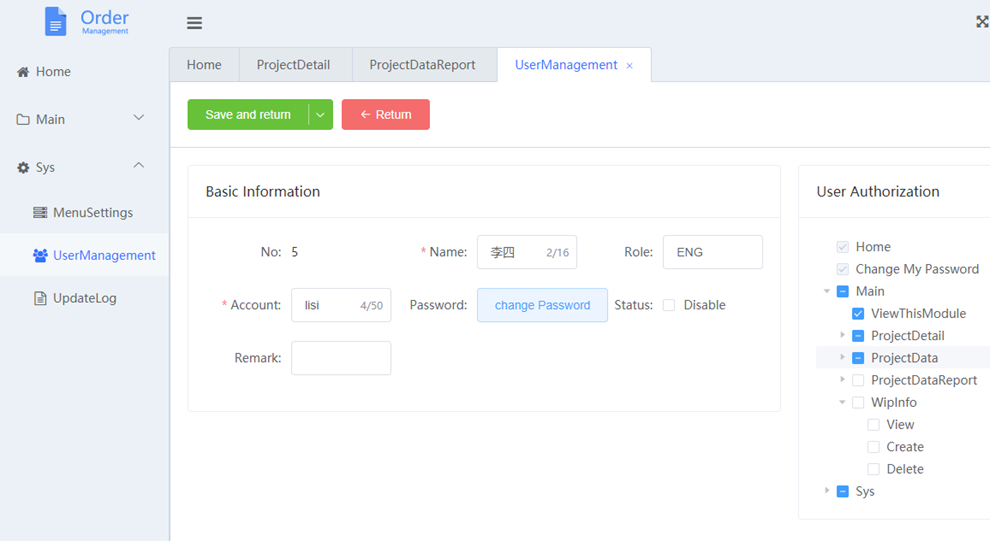Toggle the Disable status checkbox
This screenshot has width=990, height=541.
[669, 306]
